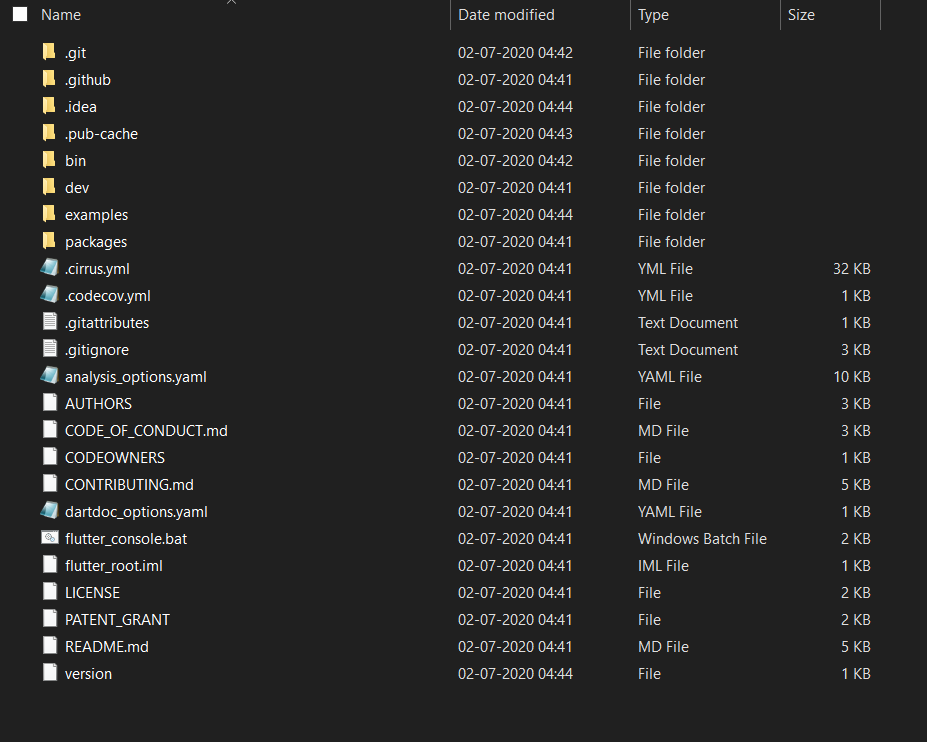Screen dimensions: 927x742
Task: Click the packages folder icon
Action: pyautogui.click(x=50, y=241)
